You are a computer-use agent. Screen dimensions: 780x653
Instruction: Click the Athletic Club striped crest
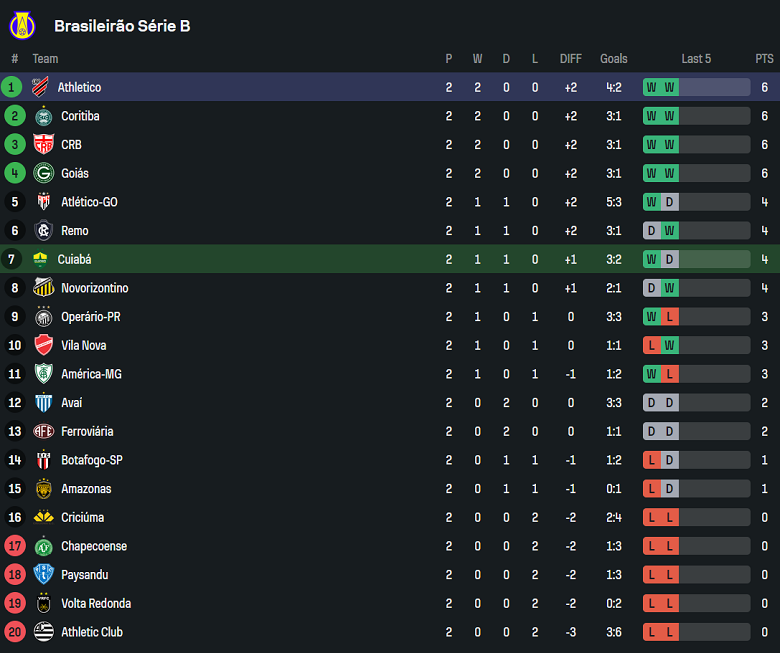click(43, 632)
